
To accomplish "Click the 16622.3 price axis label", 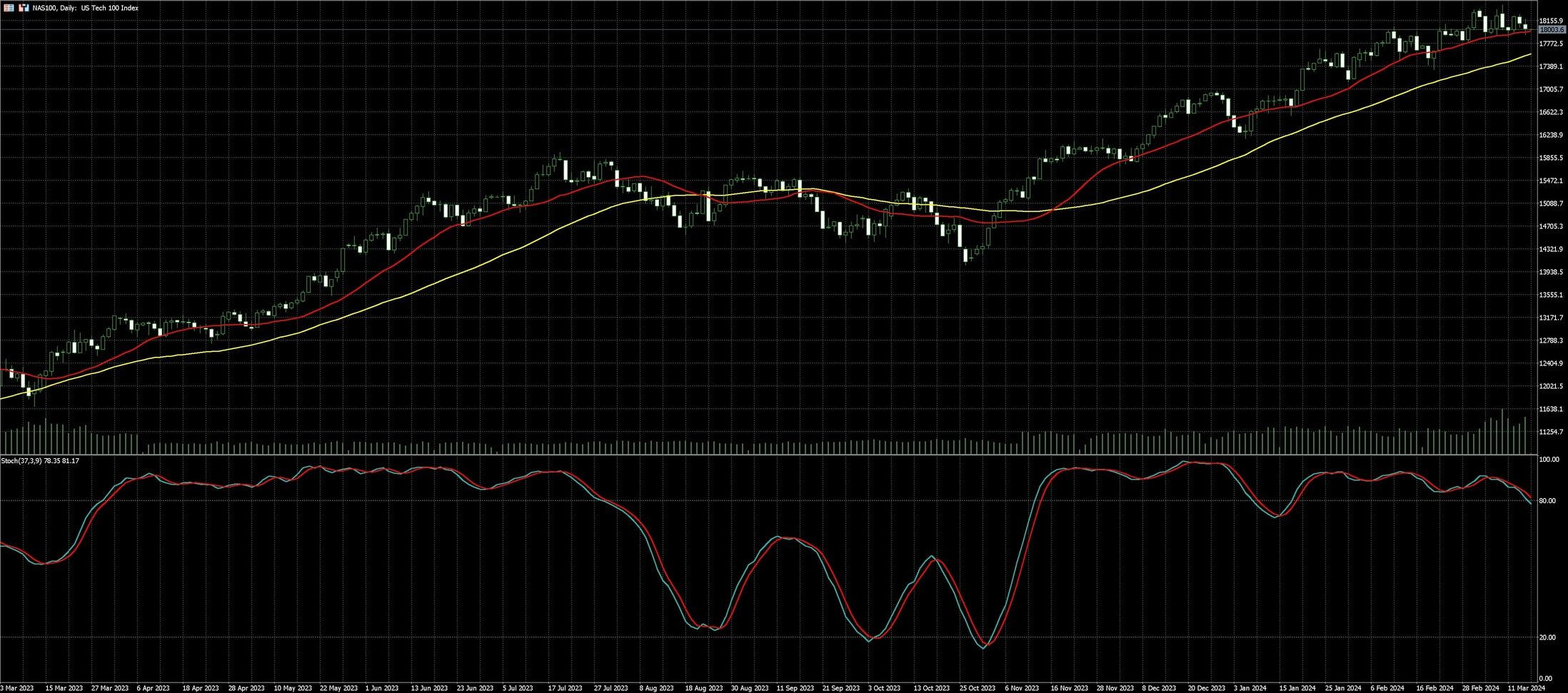I will [x=1551, y=112].
